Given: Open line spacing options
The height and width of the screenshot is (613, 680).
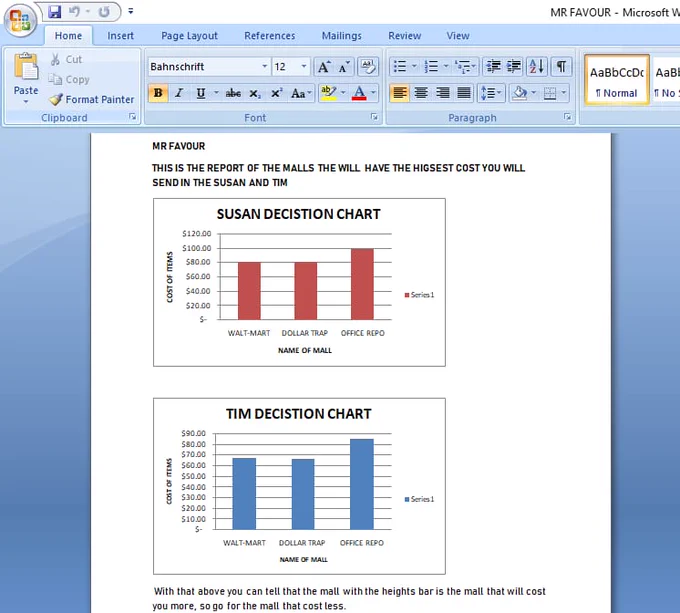Looking at the screenshot, I should click(491, 93).
